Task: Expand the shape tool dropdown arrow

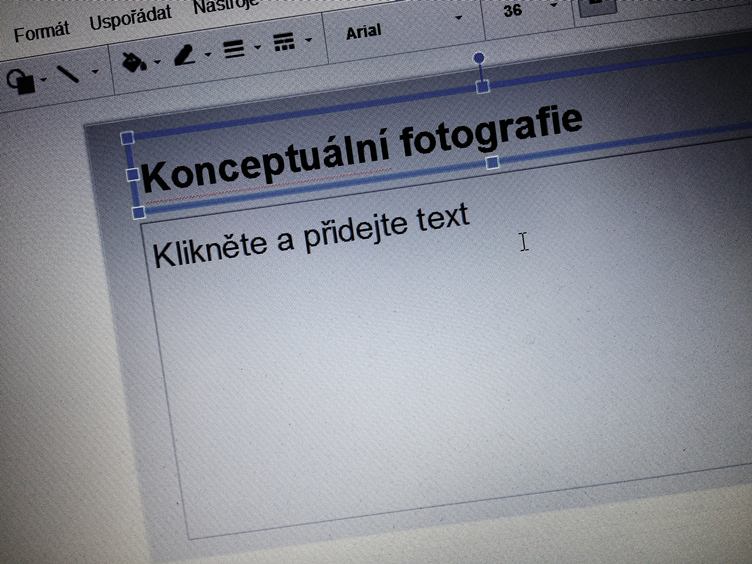Action: tap(44, 79)
